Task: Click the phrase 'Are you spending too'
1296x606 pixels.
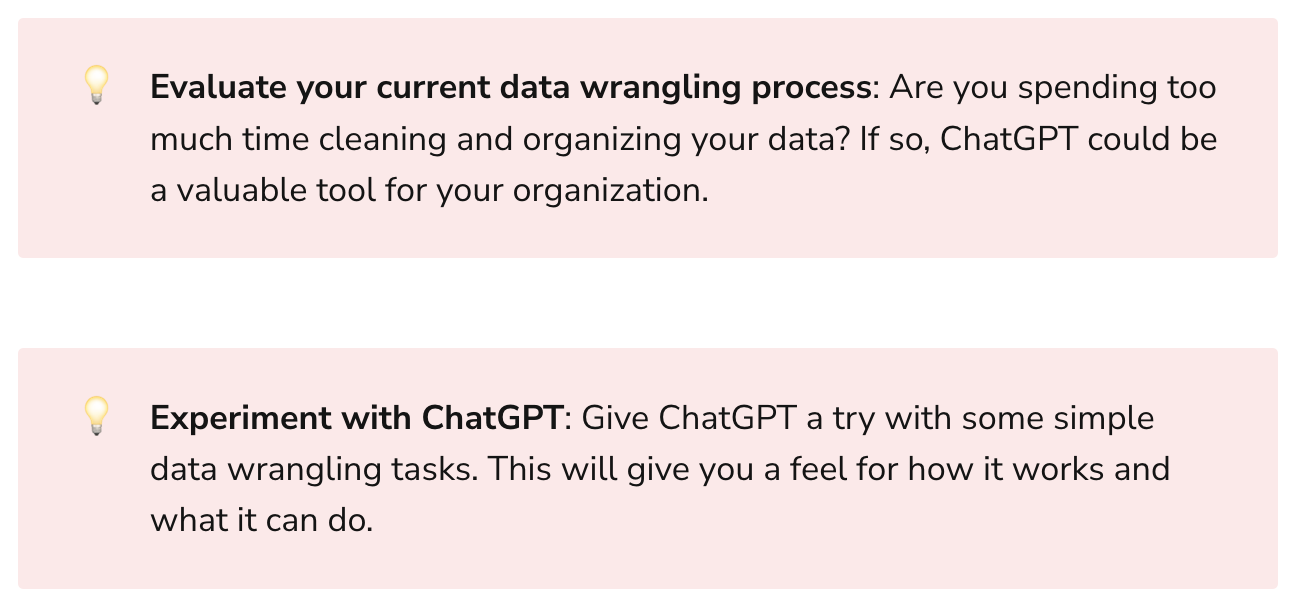Action: pos(1053,88)
